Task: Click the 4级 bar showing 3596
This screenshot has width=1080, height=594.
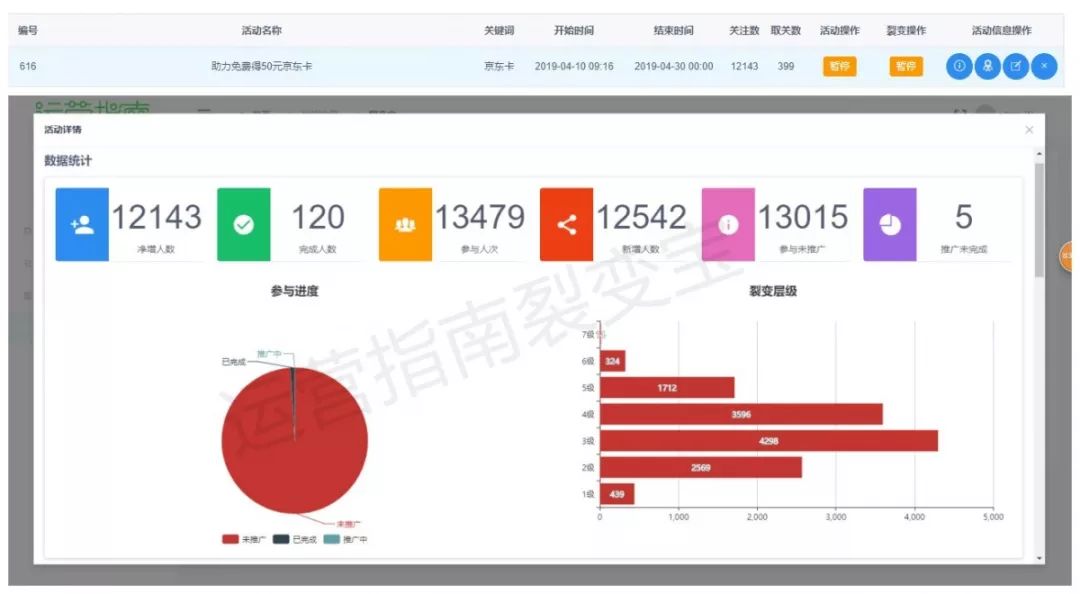Action: click(740, 414)
